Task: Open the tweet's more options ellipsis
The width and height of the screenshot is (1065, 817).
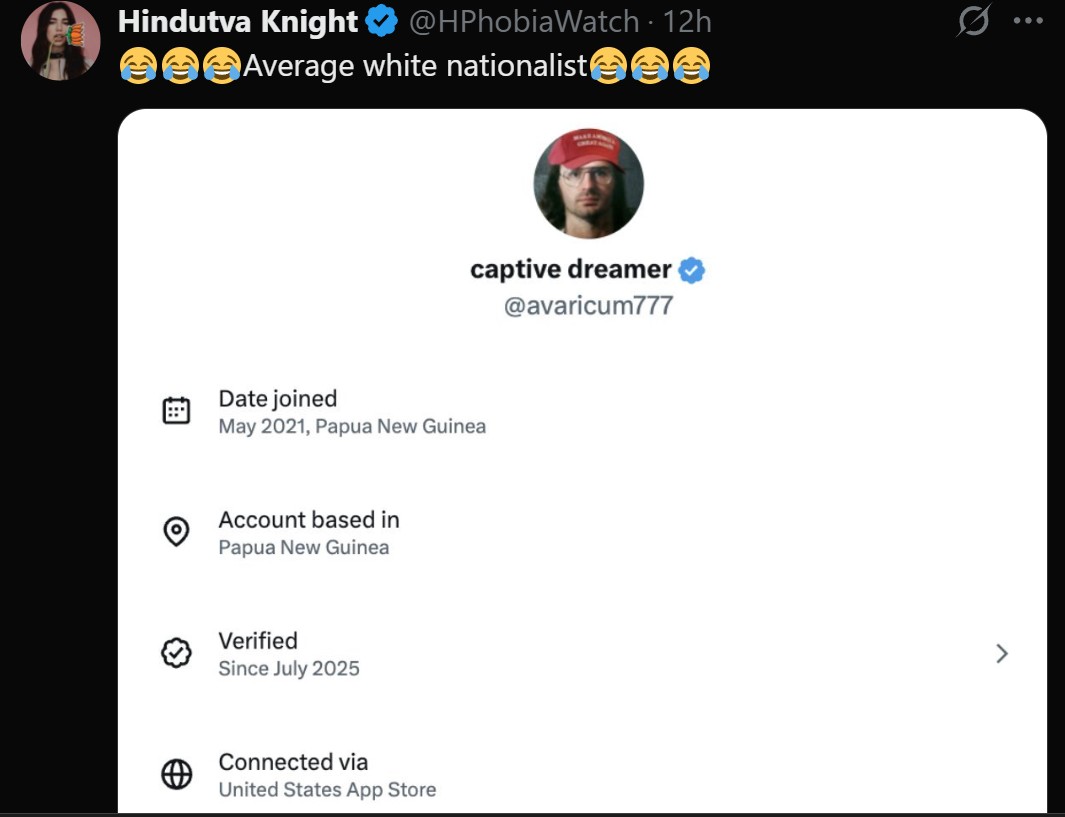Action: point(1028,21)
